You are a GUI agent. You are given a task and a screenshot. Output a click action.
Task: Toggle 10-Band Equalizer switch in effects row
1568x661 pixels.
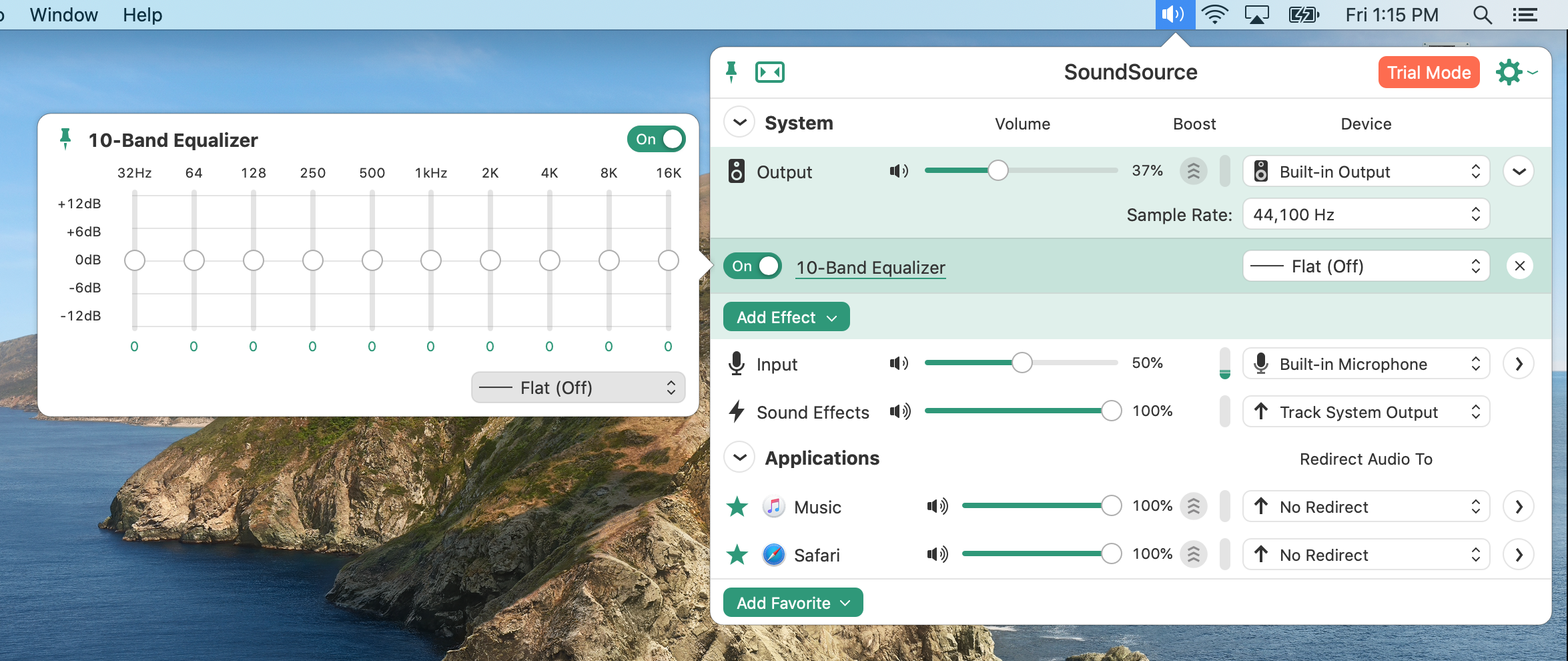click(x=753, y=266)
